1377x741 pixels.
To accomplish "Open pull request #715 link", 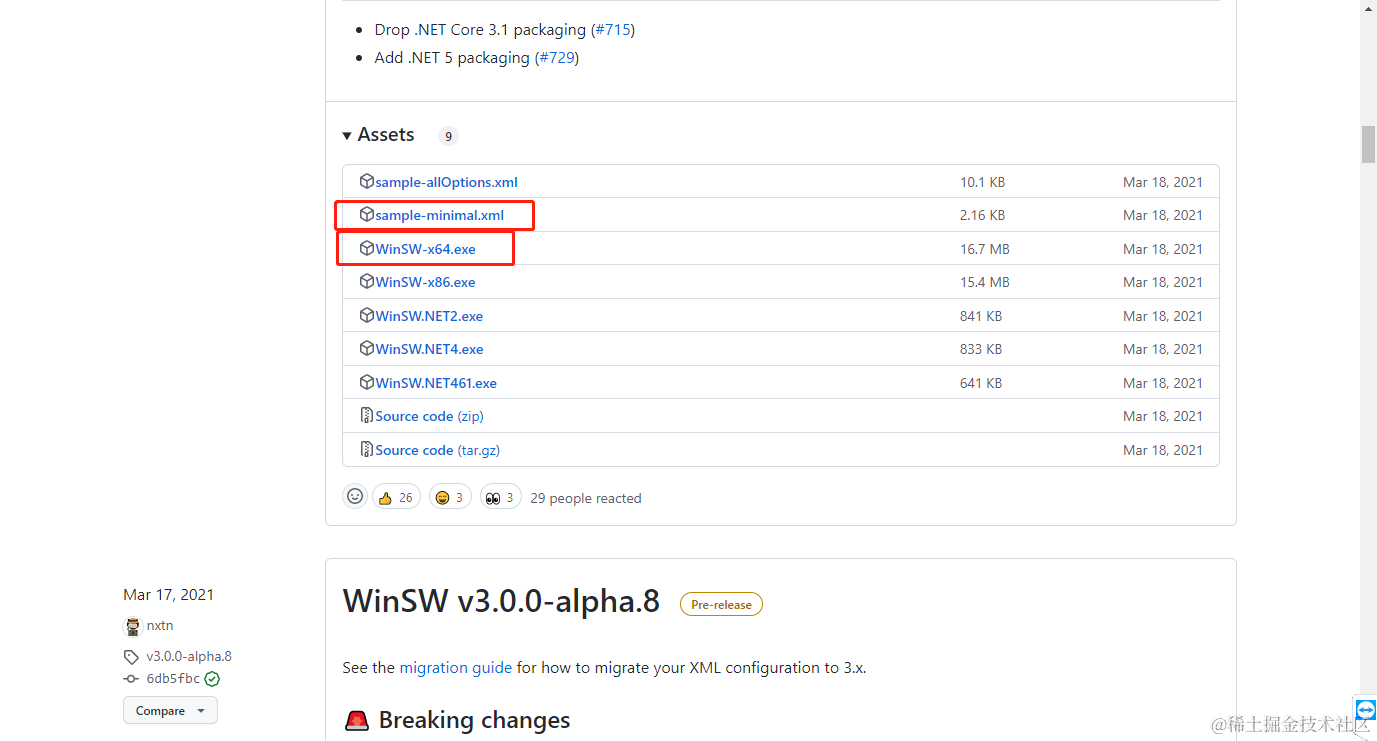I will pyautogui.click(x=612, y=30).
